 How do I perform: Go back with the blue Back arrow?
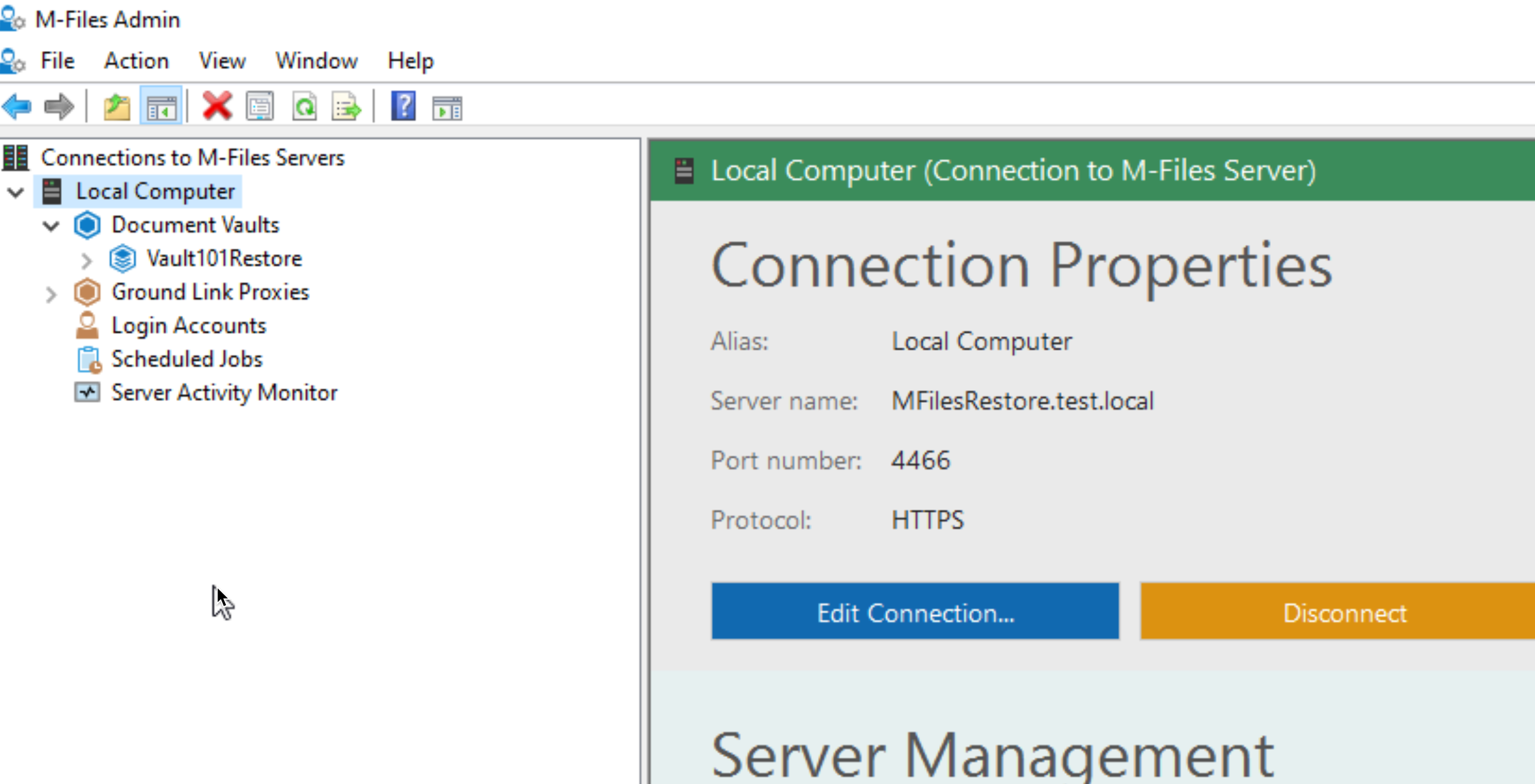(x=17, y=107)
